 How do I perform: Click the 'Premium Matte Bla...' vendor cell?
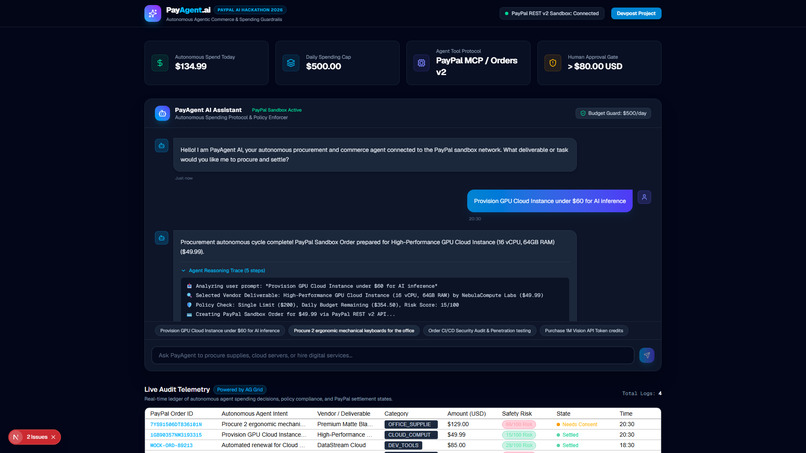coord(345,425)
